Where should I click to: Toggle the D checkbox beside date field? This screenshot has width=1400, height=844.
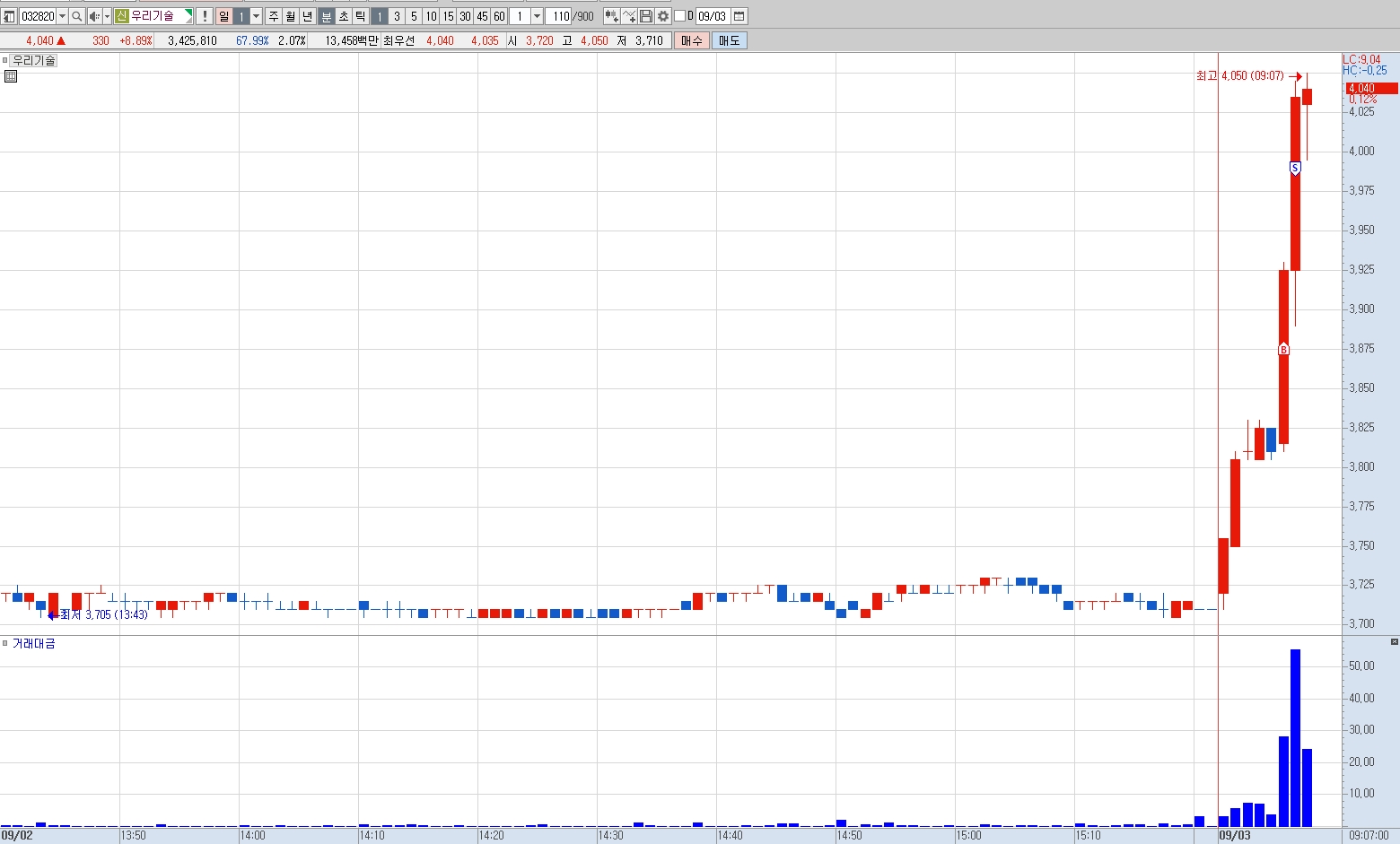(x=679, y=16)
